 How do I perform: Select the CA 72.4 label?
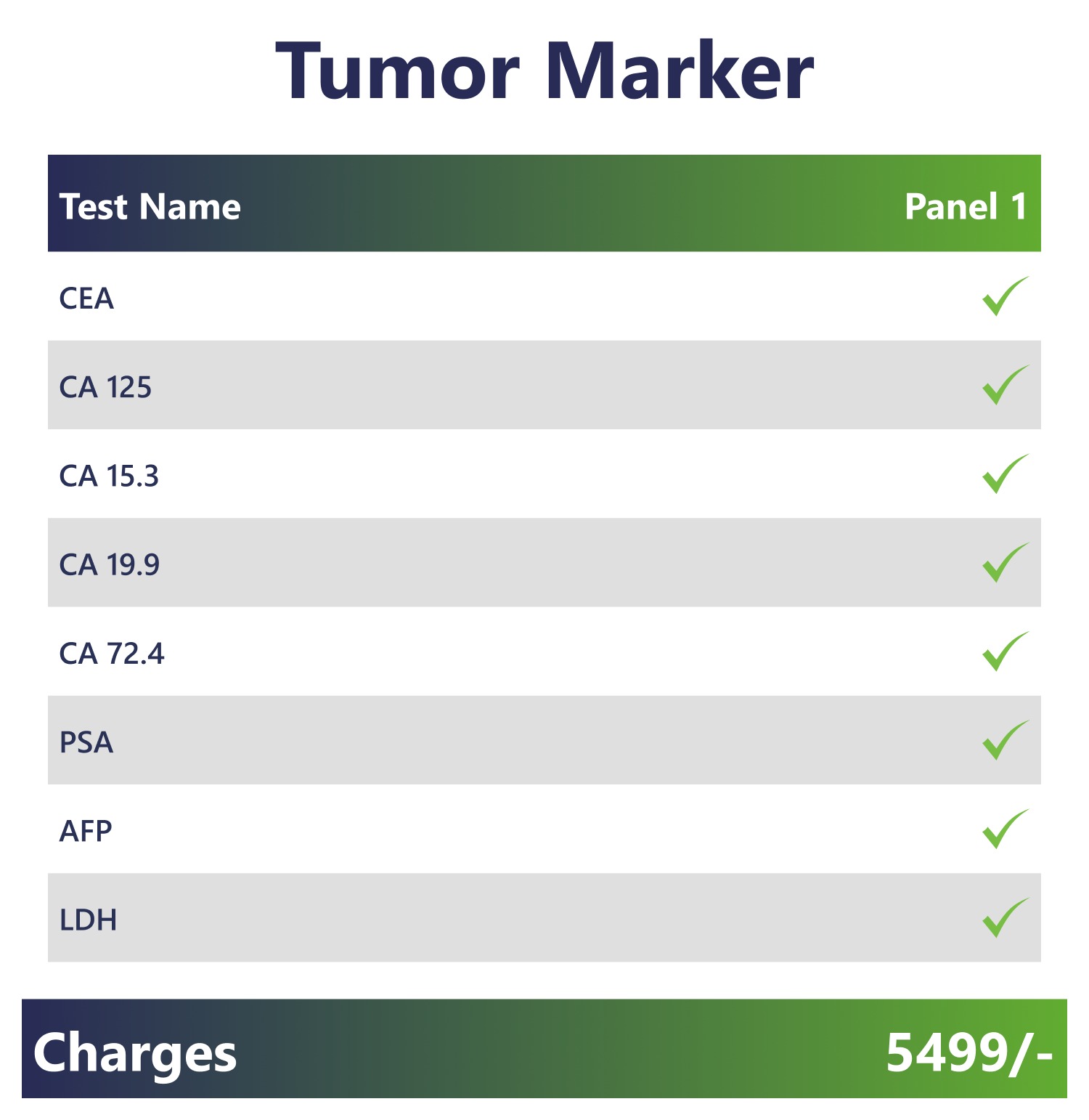[x=112, y=654]
